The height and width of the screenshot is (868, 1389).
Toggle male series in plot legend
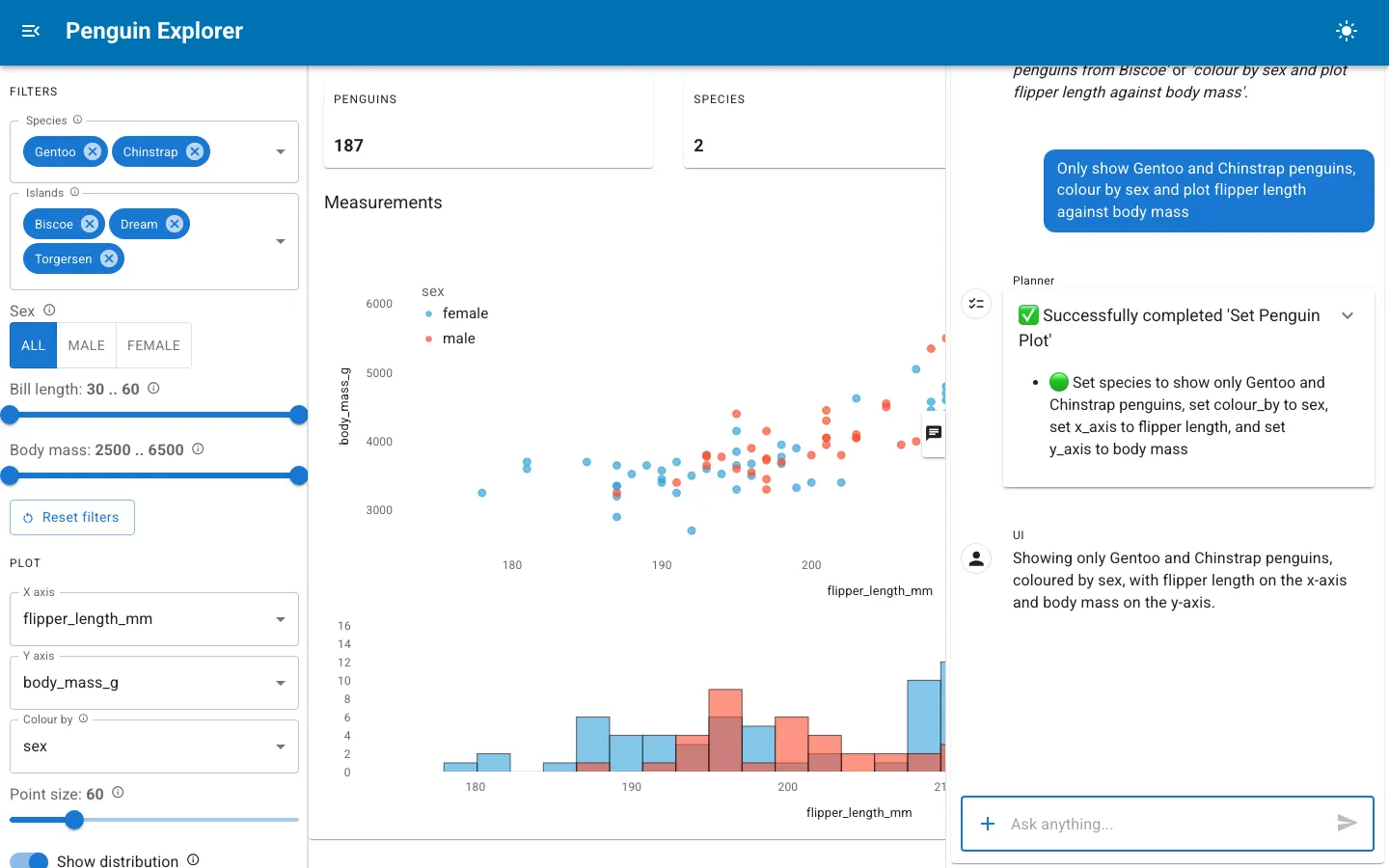coord(450,339)
